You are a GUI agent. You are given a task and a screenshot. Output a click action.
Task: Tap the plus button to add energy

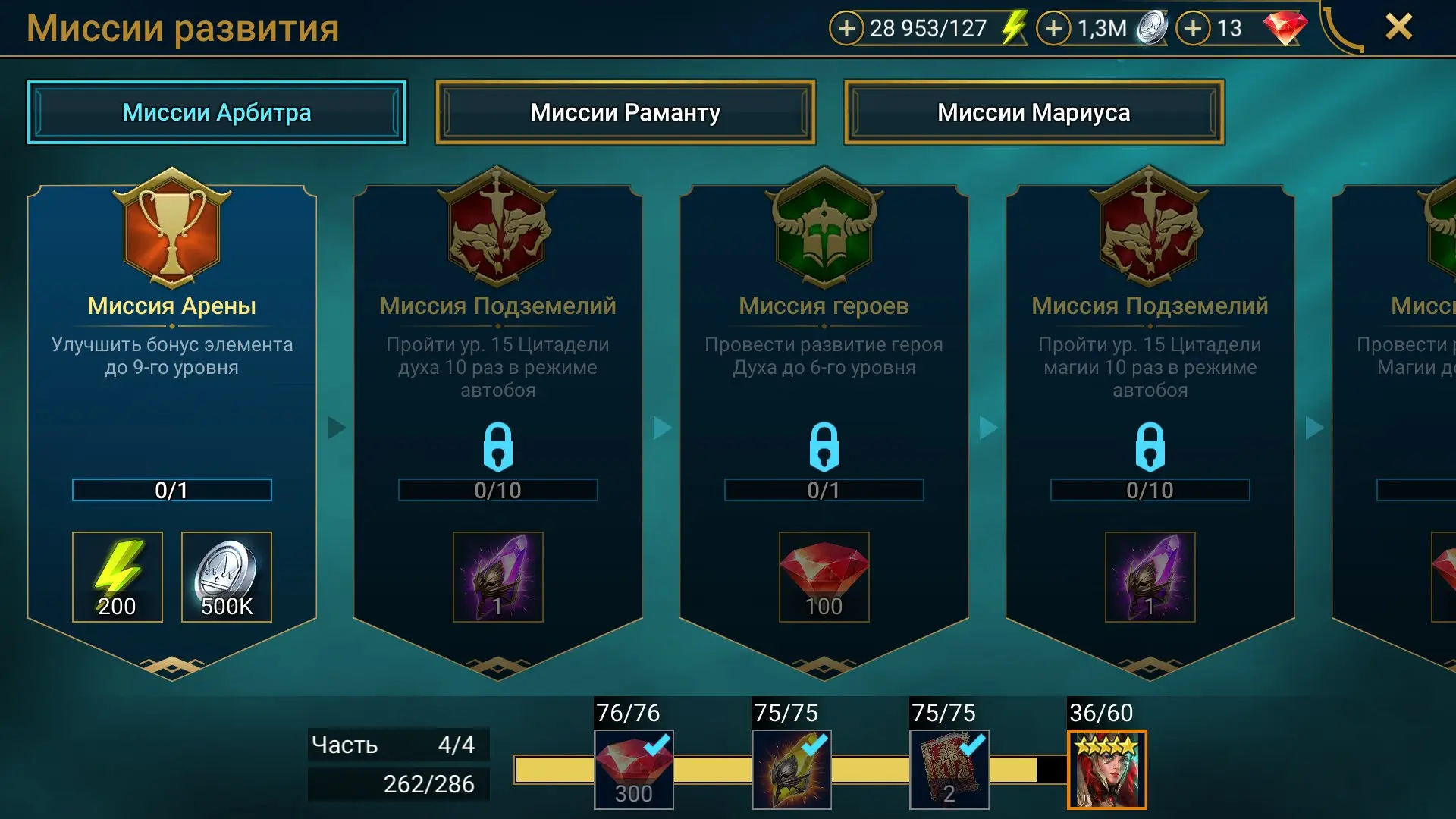[x=846, y=28]
